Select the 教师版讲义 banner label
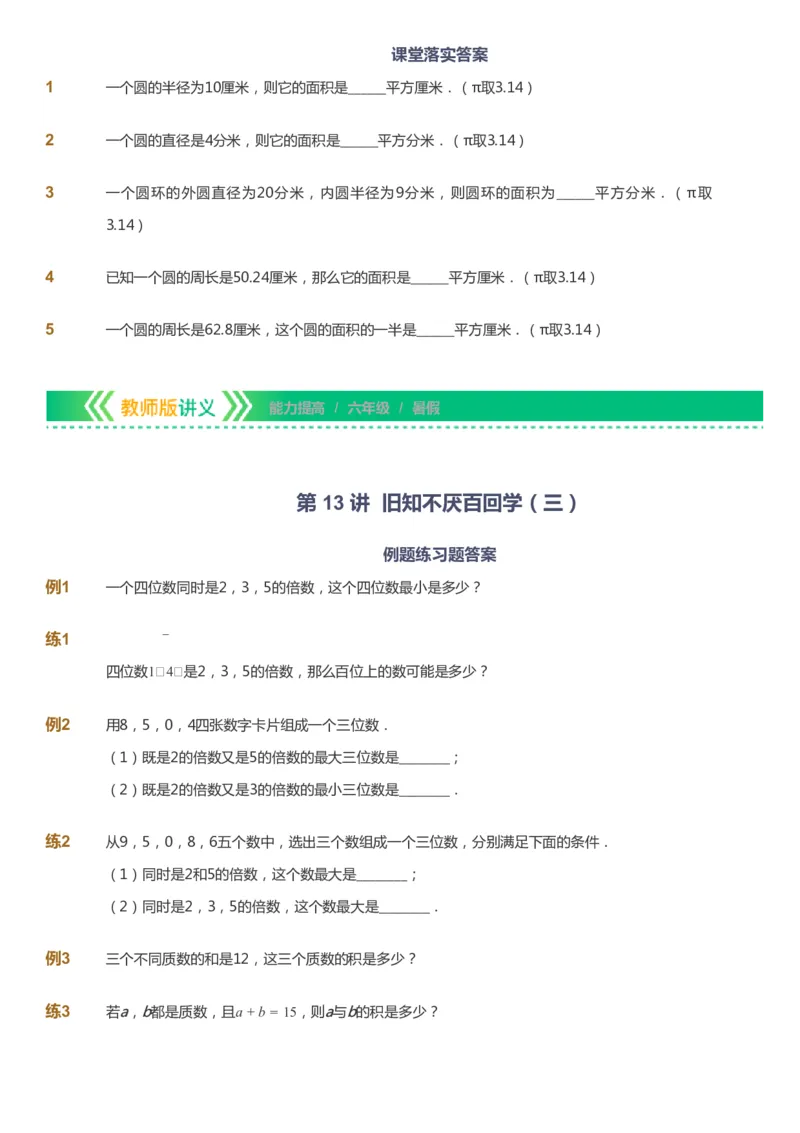 pyautogui.click(x=165, y=405)
